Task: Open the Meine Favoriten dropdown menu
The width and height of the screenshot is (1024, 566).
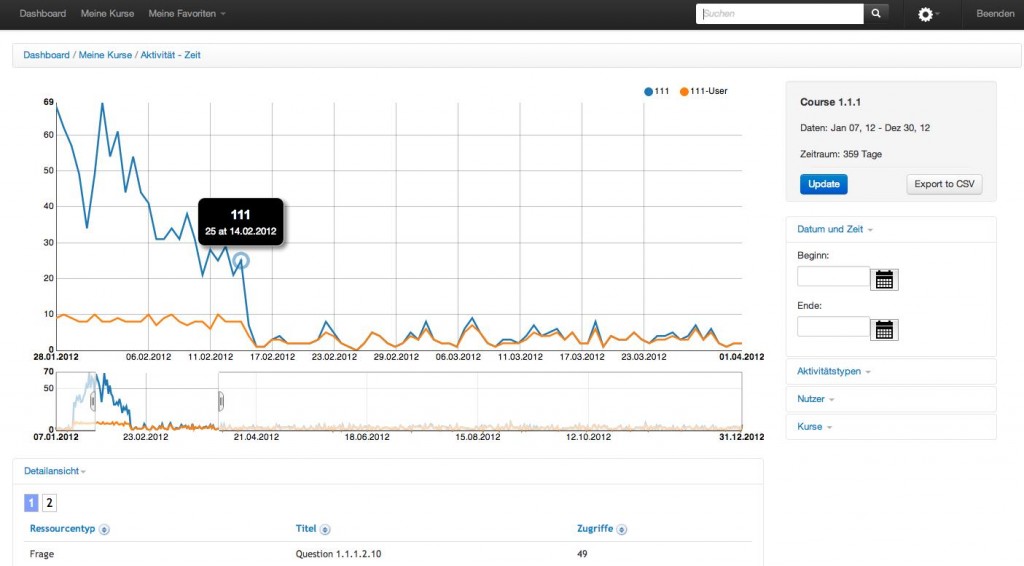Action: (x=186, y=14)
